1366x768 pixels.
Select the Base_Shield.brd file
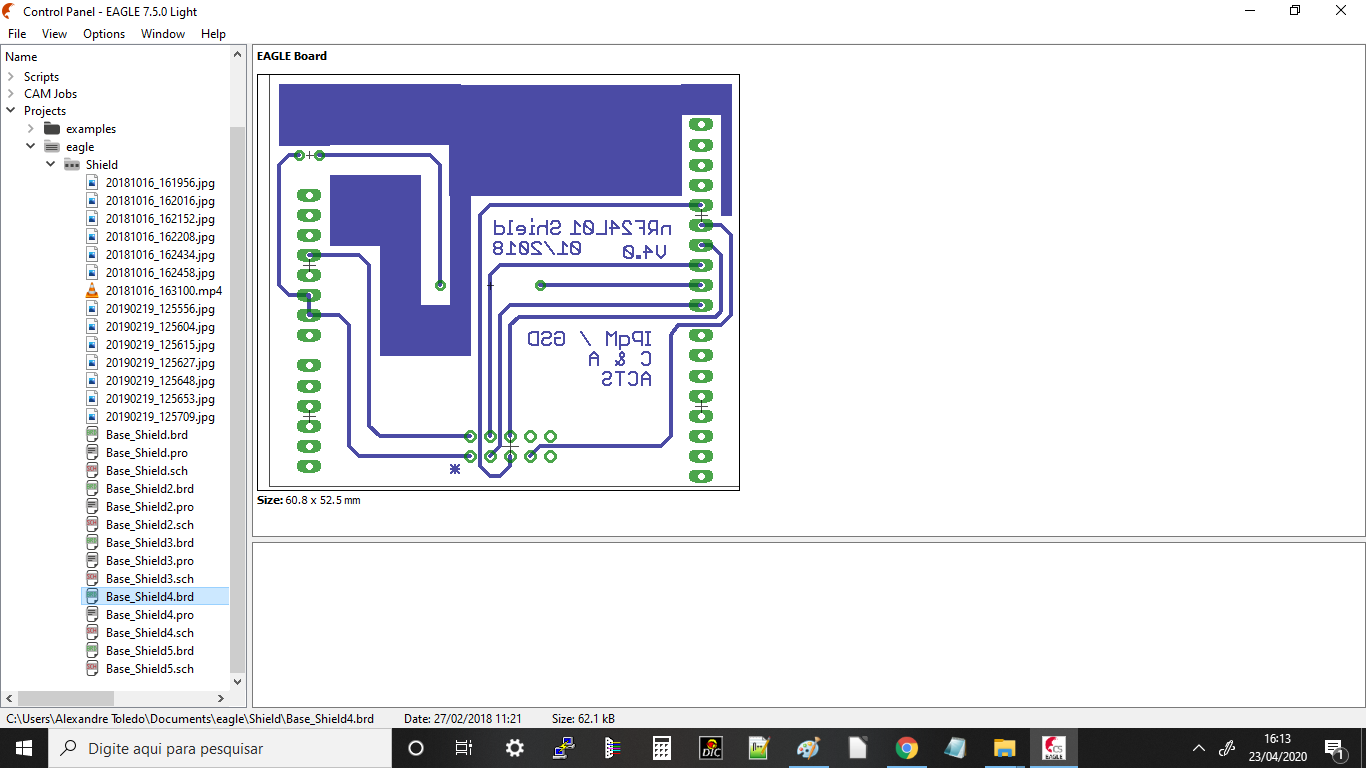click(x=146, y=435)
